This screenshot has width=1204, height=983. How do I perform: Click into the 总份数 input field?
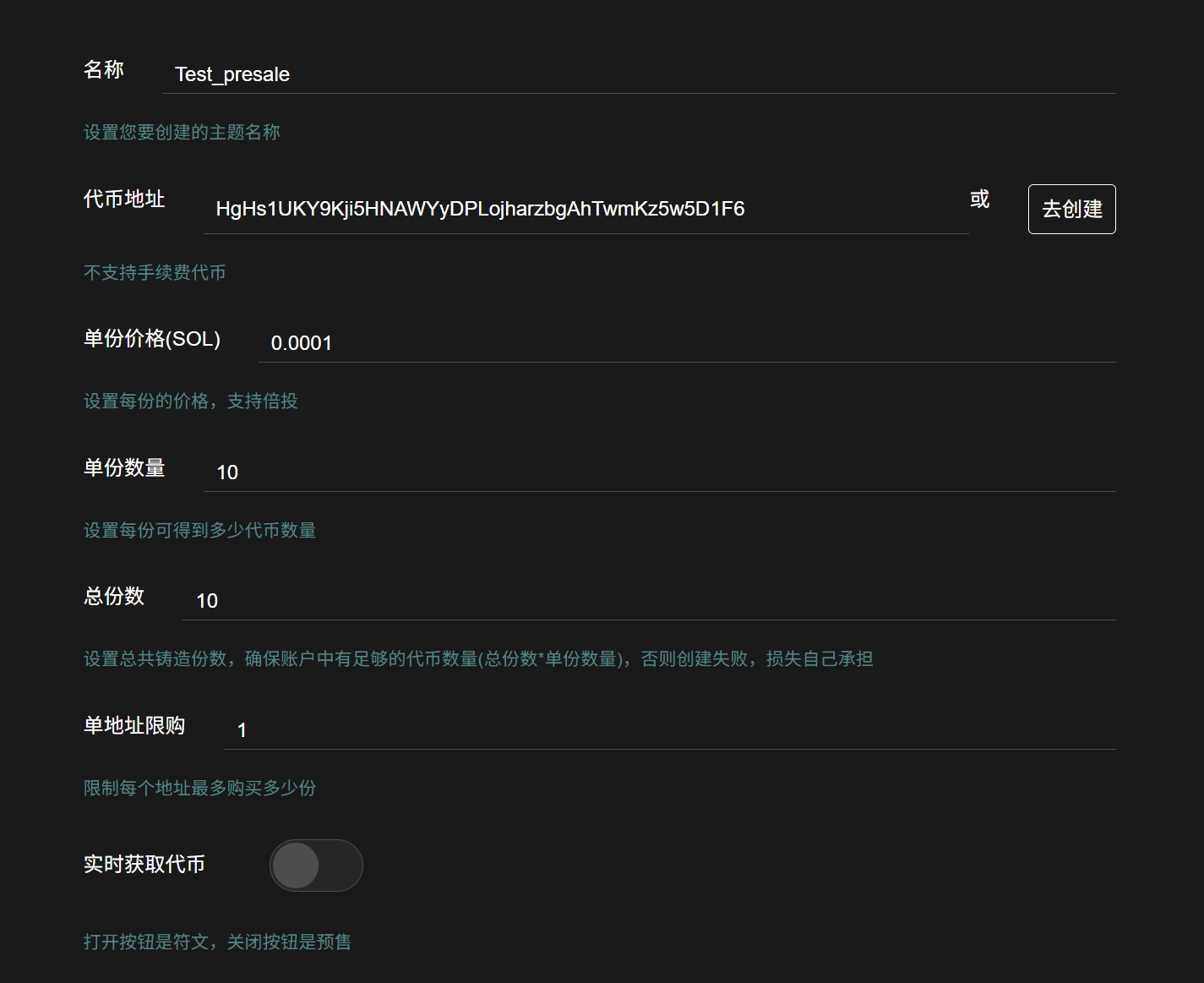pyautogui.click(x=648, y=601)
